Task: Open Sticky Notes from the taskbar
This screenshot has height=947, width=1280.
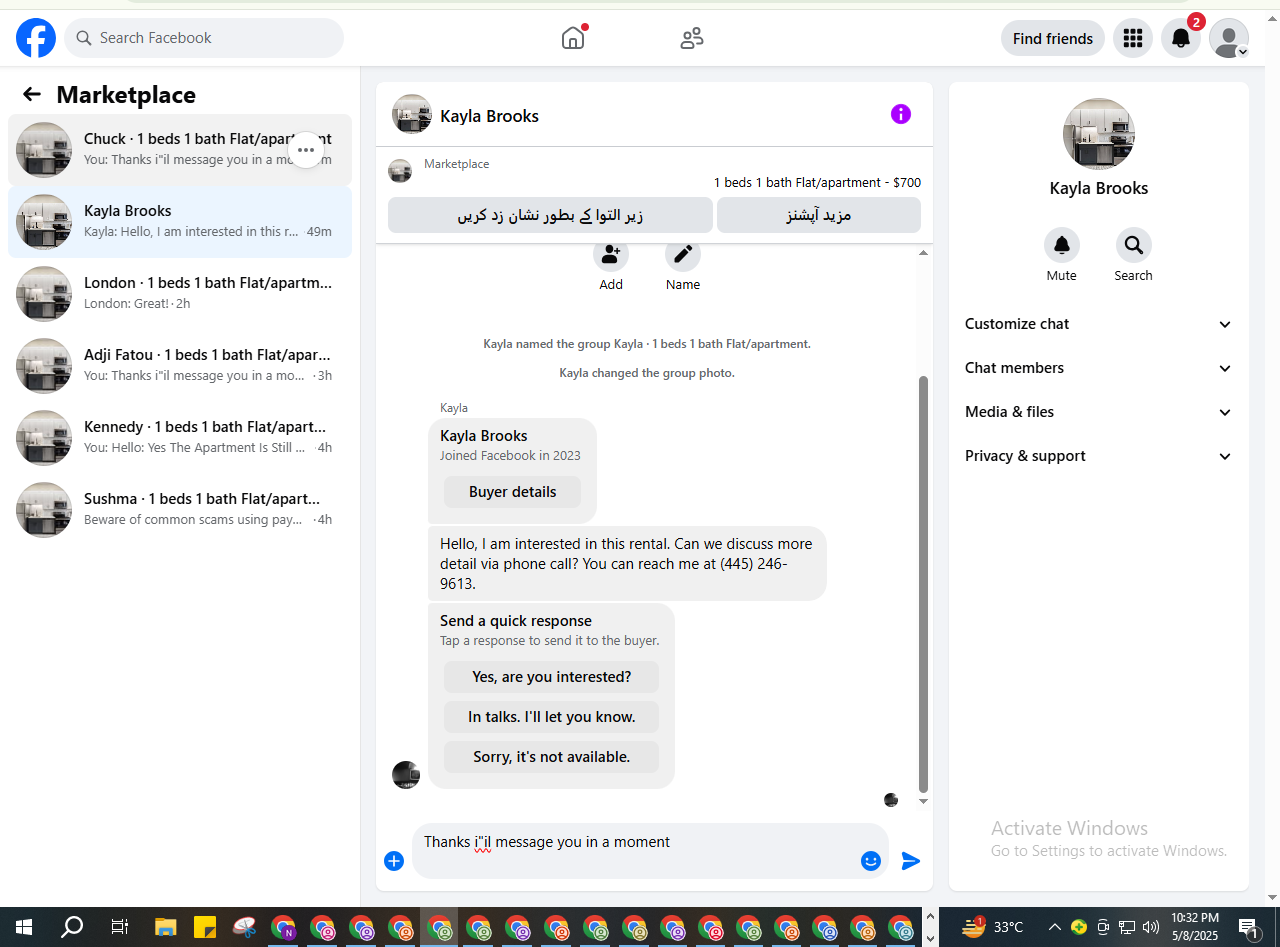Action: point(205,927)
